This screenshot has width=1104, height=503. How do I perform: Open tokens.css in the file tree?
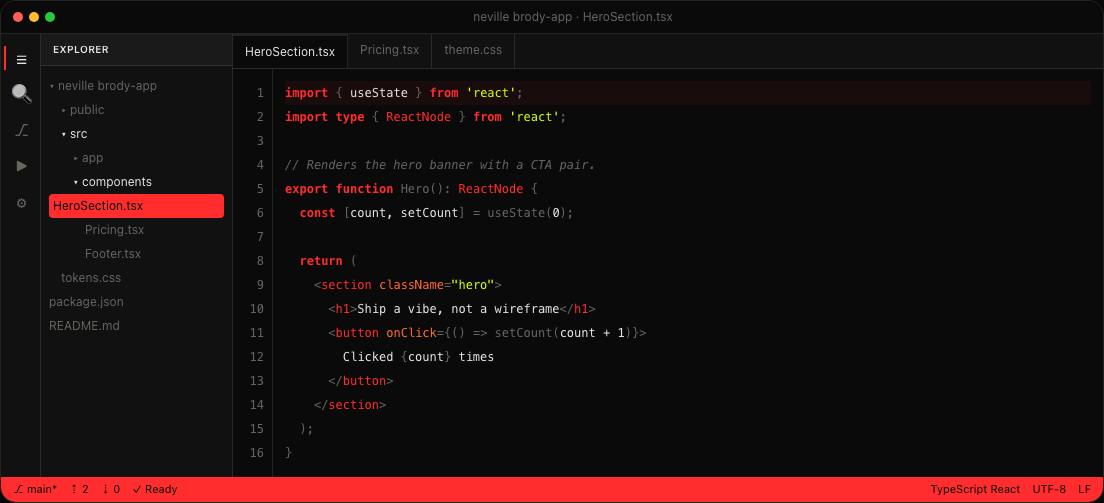(x=91, y=278)
